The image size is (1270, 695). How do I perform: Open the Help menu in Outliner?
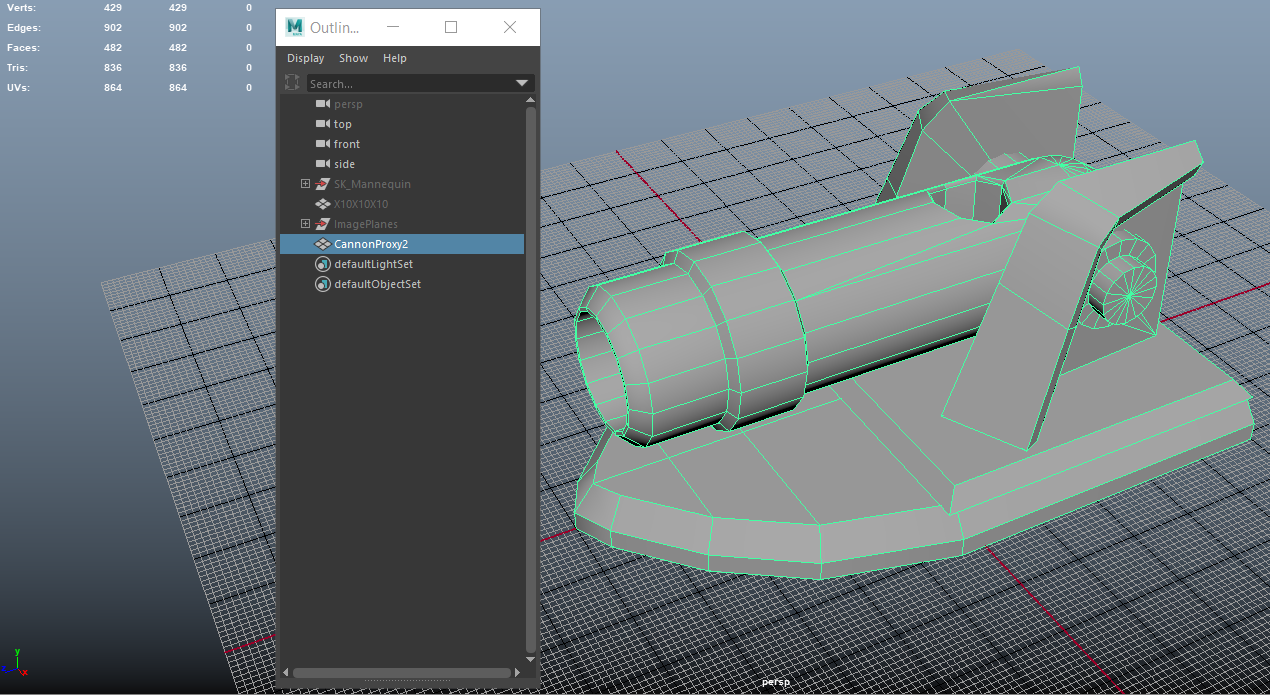(394, 58)
